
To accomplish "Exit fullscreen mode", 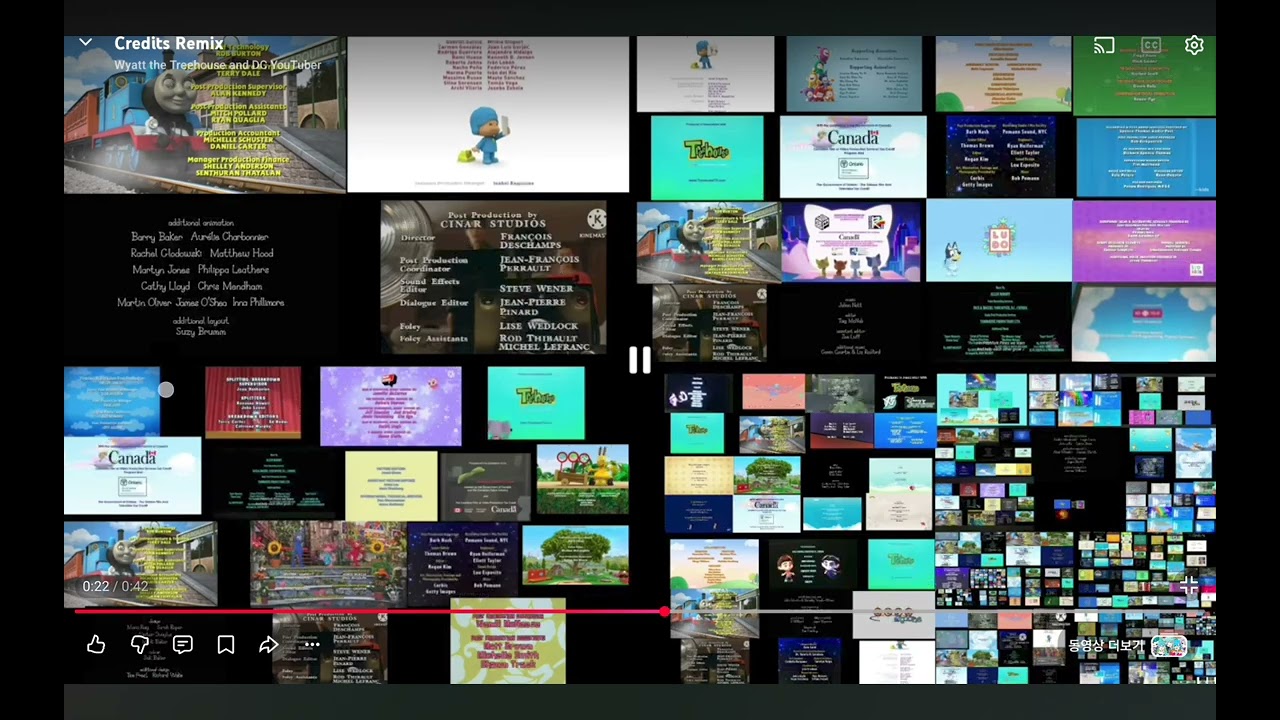I will tap(1188, 586).
